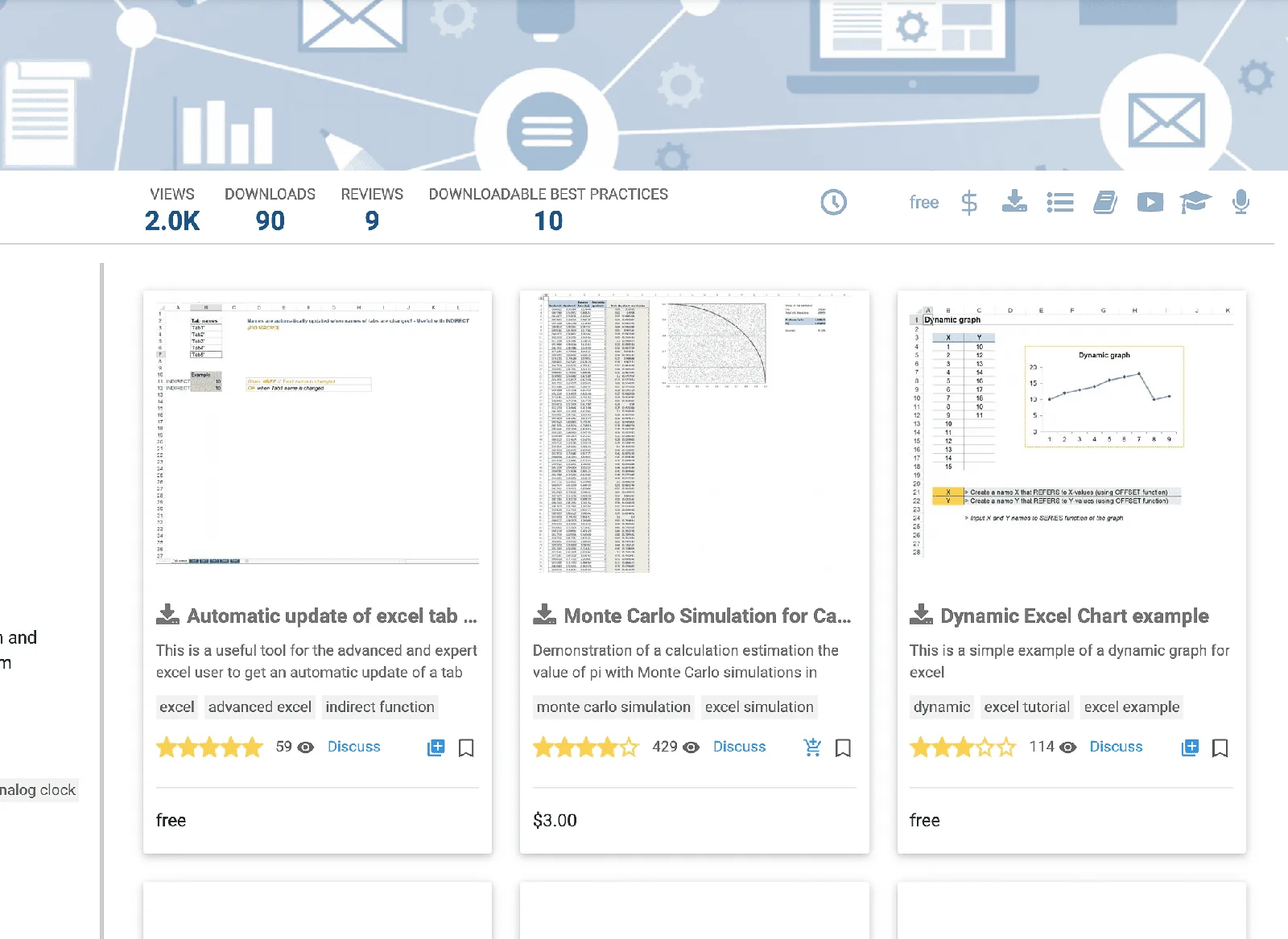Image resolution: width=1288 pixels, height=939 pixels.
Task: Select the 'excel' tag
Action: pyautogui.click(x=177, y=706)
